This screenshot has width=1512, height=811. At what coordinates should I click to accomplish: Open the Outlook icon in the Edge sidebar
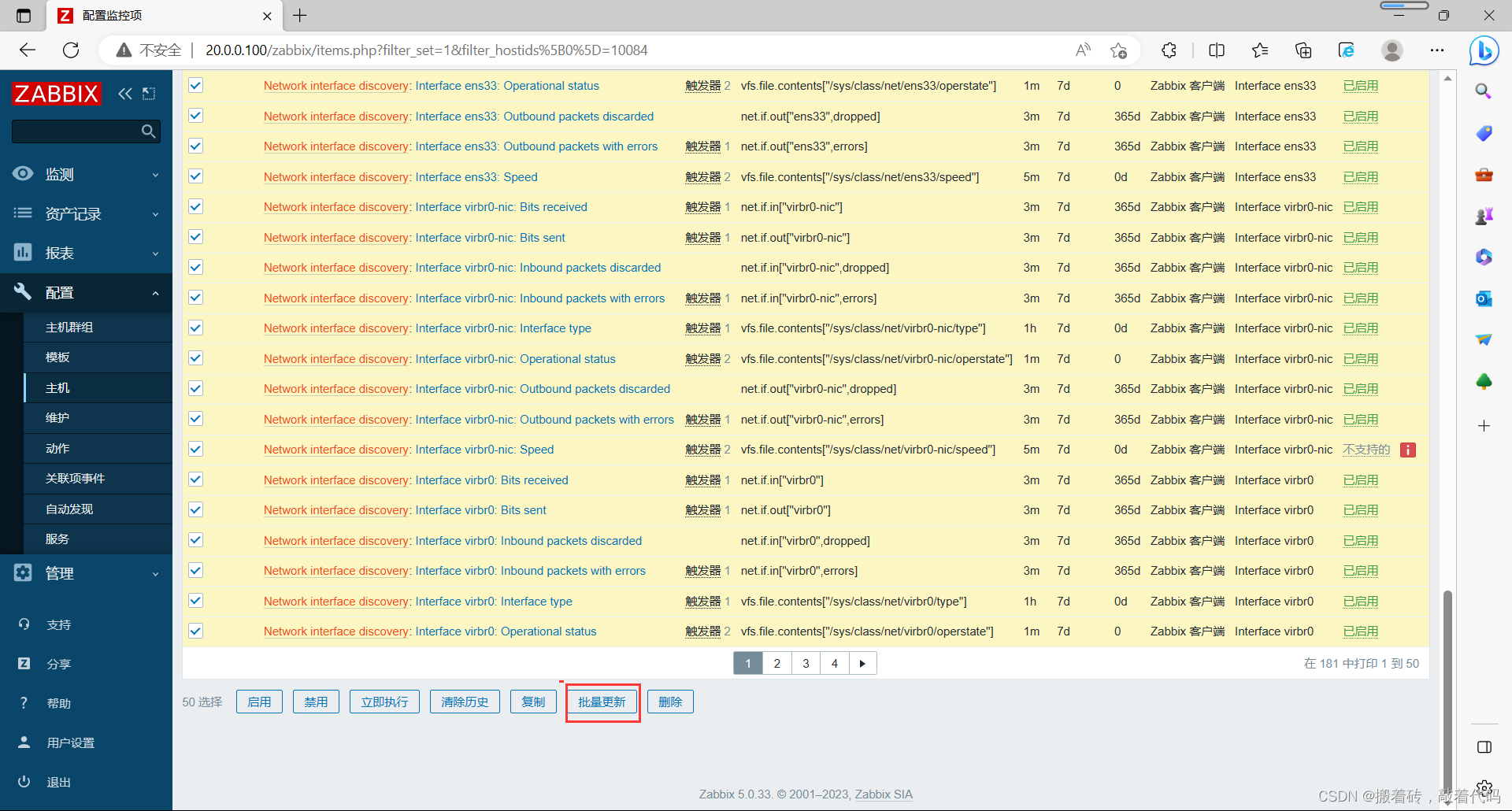[x=1484, y=298]
